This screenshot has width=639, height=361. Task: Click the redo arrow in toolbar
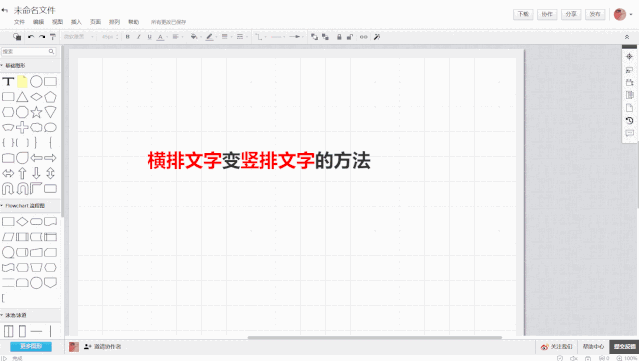point(42,37)
